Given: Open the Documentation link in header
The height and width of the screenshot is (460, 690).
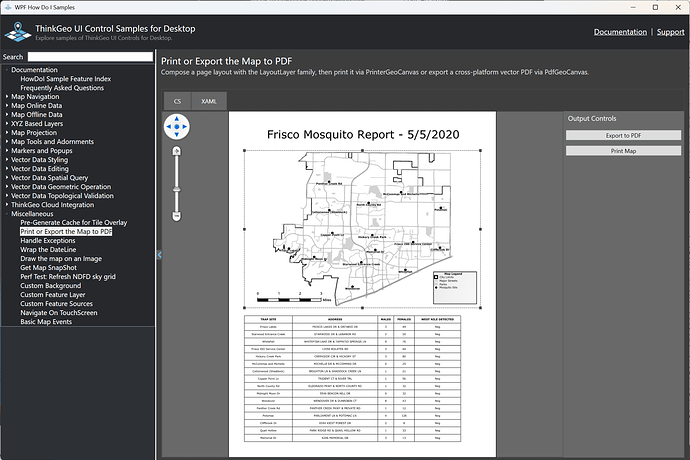Looking at the screenshot, I should pyautogui.click(x=620, y=32).
